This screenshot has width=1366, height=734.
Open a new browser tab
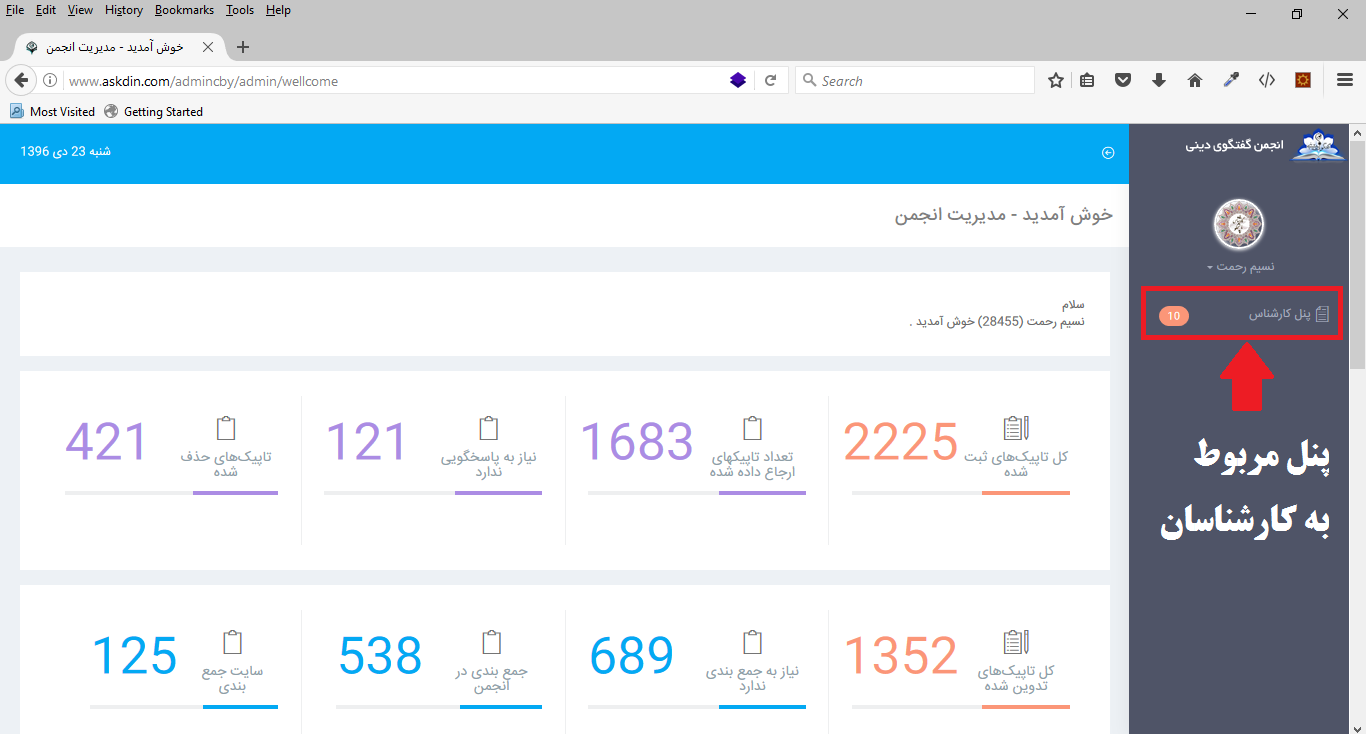tap(242, 47)
